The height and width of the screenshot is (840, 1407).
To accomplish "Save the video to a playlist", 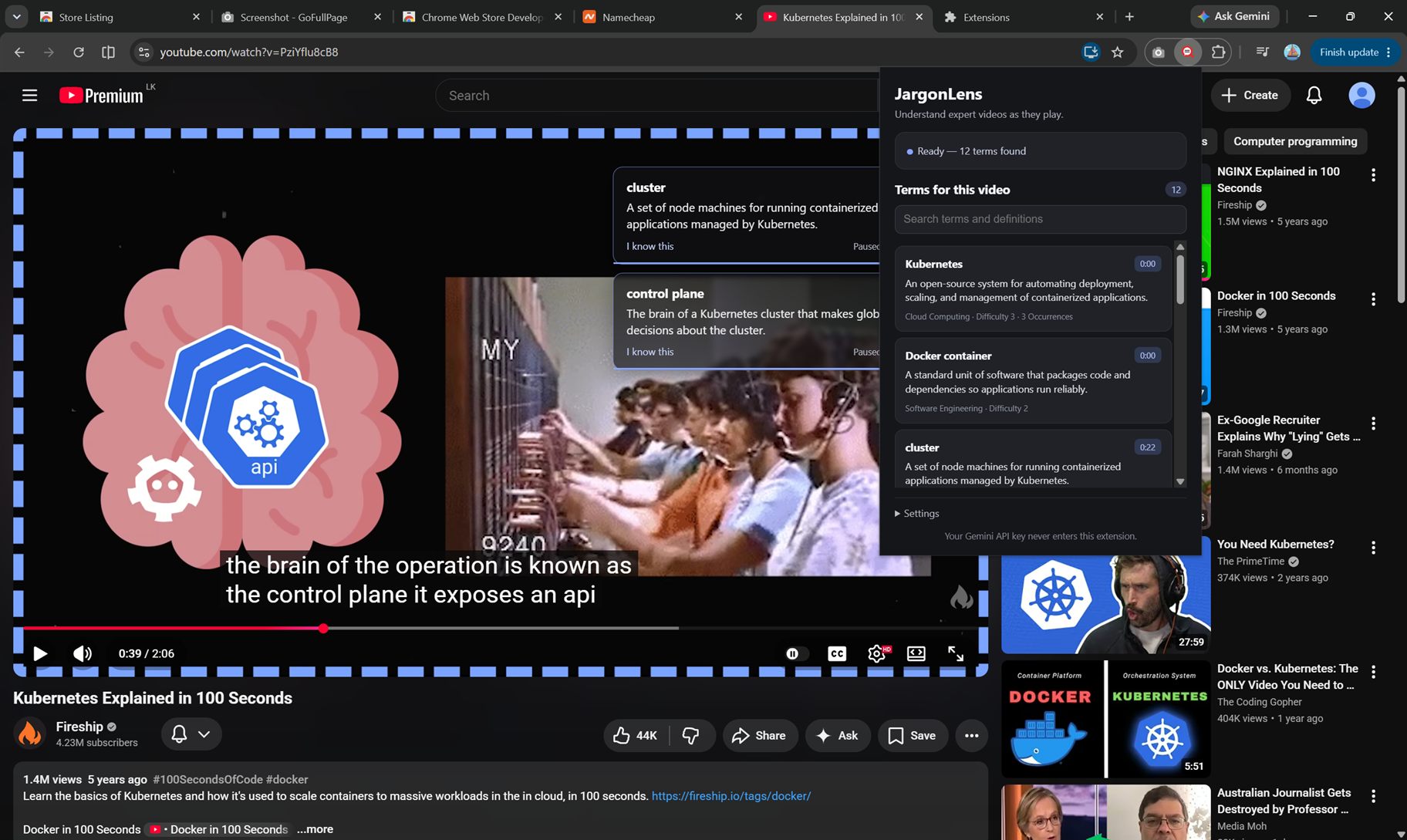I will point(913,735).
